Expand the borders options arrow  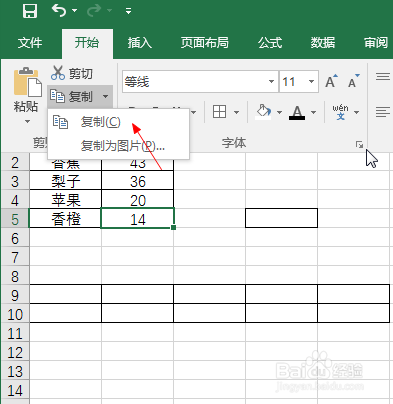236,112
